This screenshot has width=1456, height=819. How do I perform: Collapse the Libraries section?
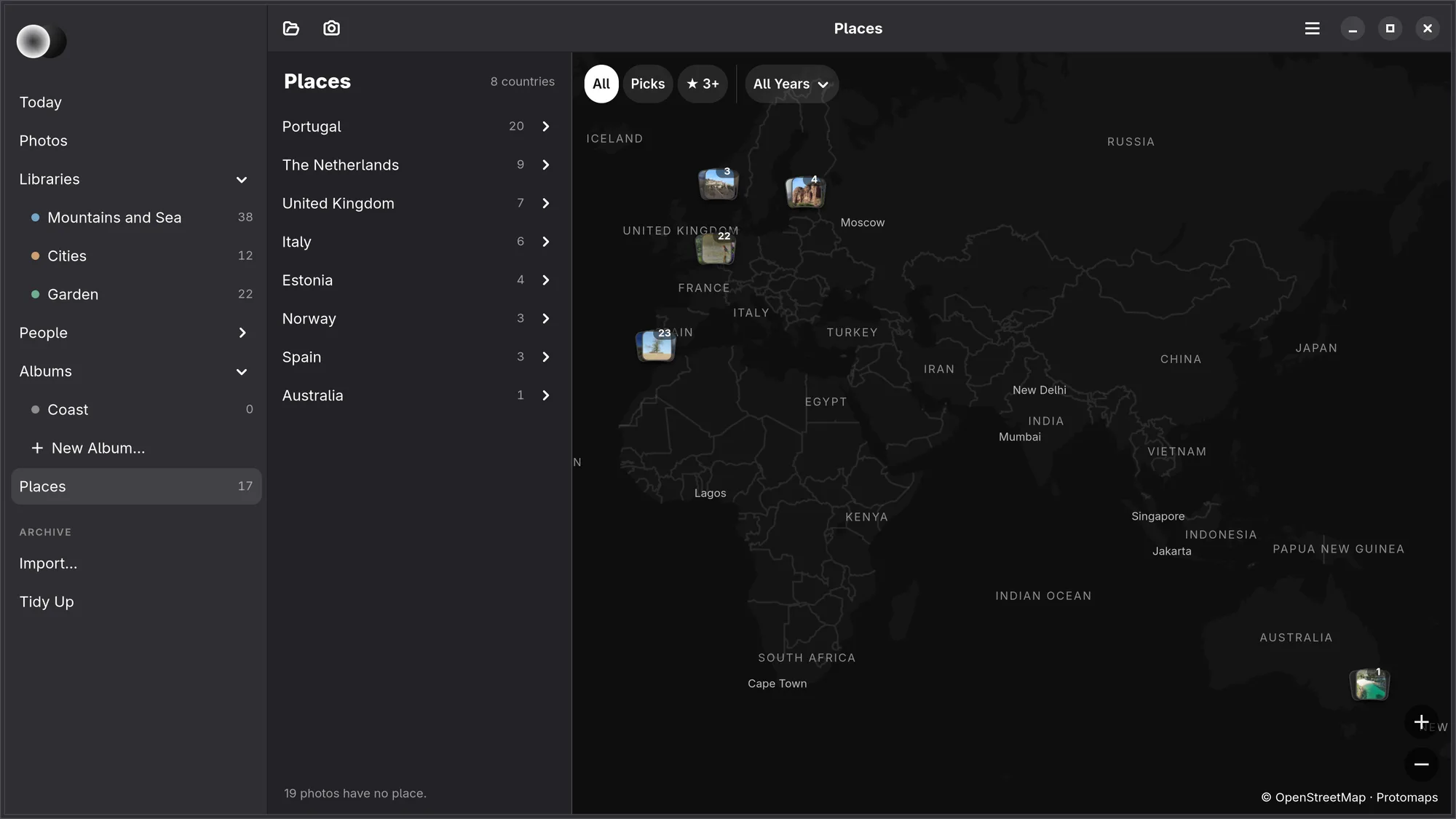[242, 180]
